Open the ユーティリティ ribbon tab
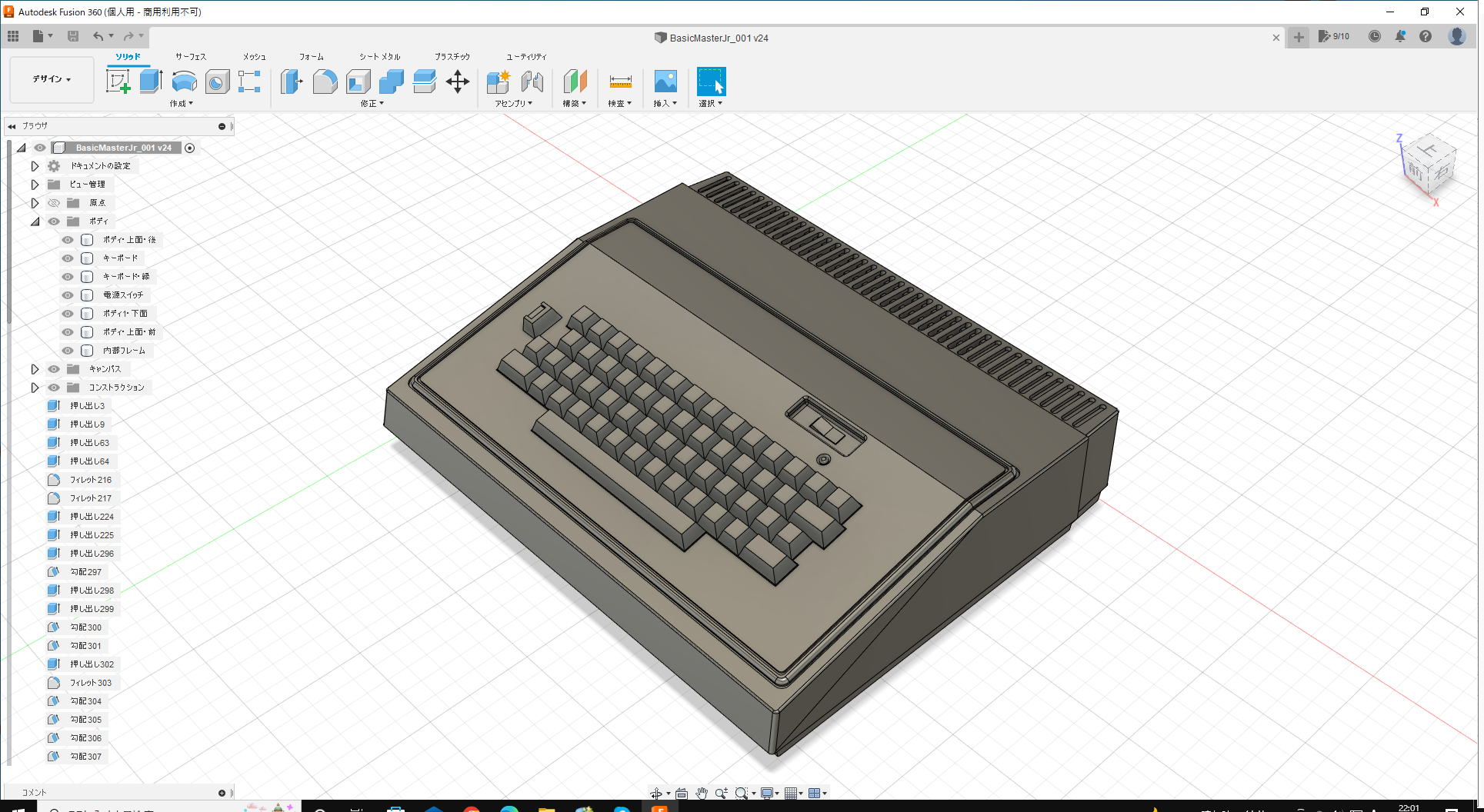Image resolution: width=1484 pixels, height=812 pixels. pyautogui.click(x=525, y=56)
